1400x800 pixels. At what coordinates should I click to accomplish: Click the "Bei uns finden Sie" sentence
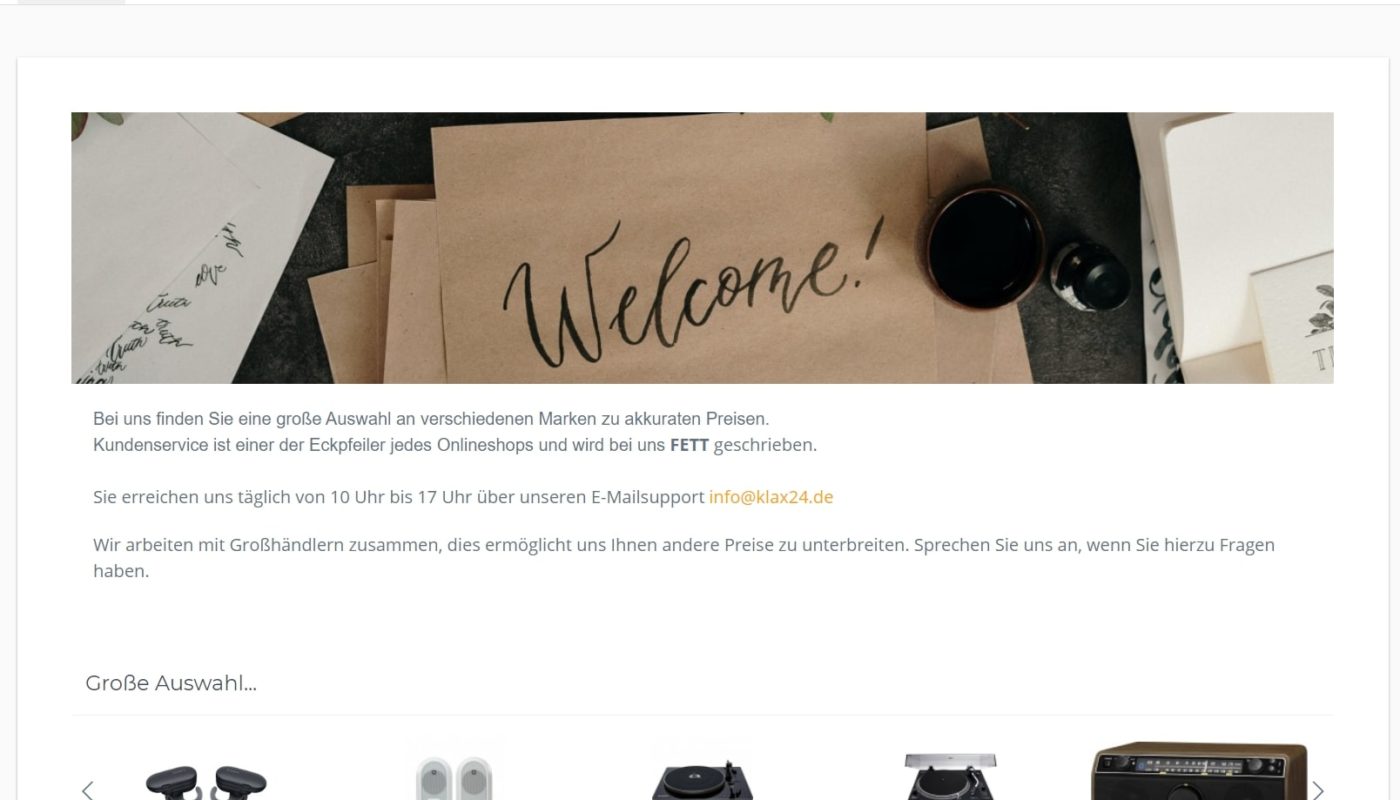coord(431,418)
